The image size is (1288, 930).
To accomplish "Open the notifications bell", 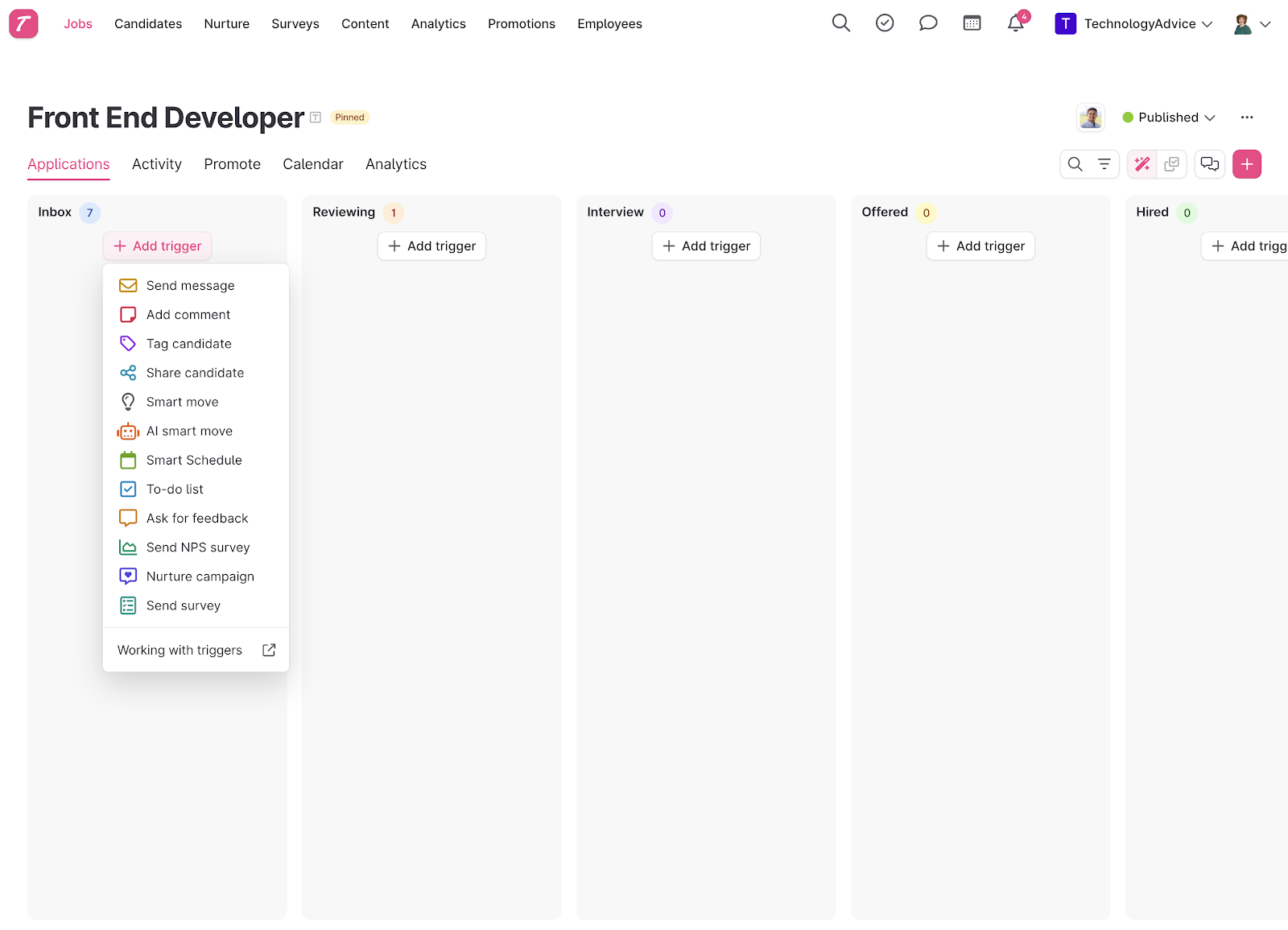I will click(1016, 23).
